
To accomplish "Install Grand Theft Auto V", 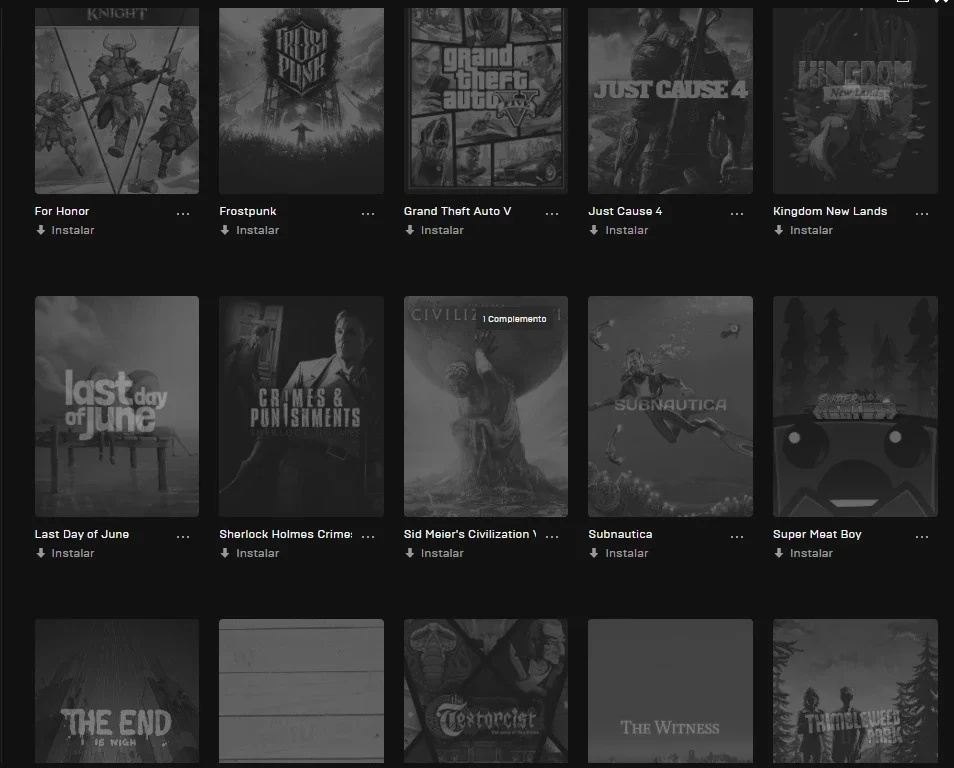I will coord(434,230).
